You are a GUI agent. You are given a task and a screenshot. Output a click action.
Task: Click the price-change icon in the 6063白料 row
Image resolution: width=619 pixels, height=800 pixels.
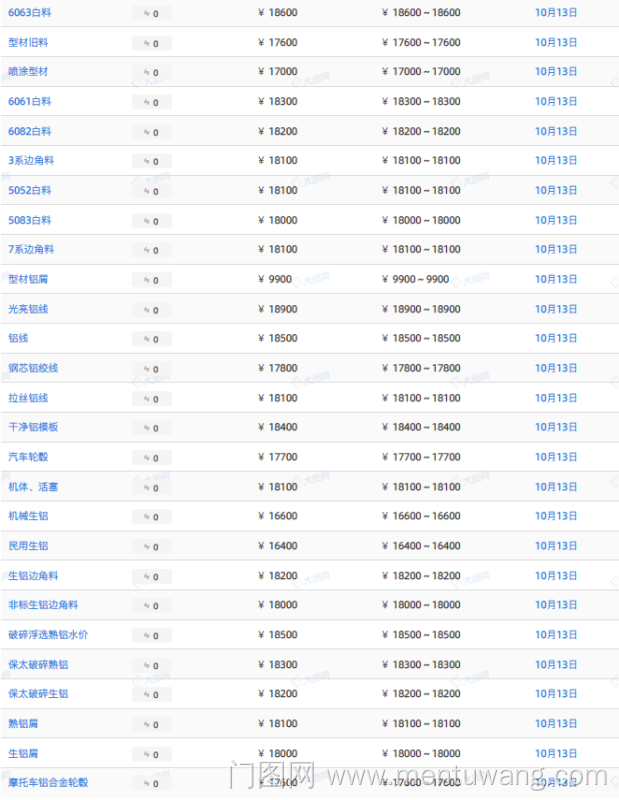click(146, 14)
